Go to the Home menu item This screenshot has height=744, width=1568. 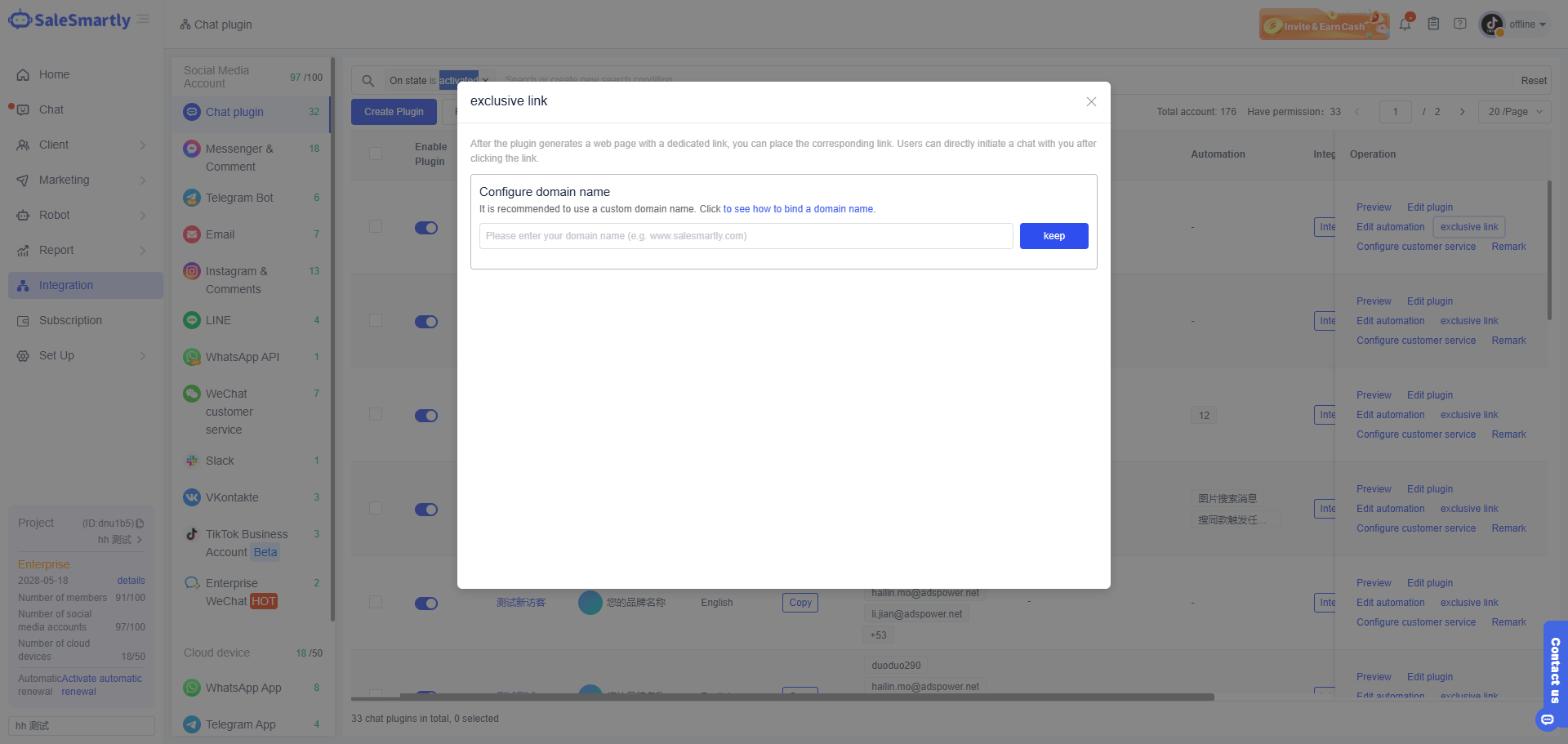click(x=54, y=74)
